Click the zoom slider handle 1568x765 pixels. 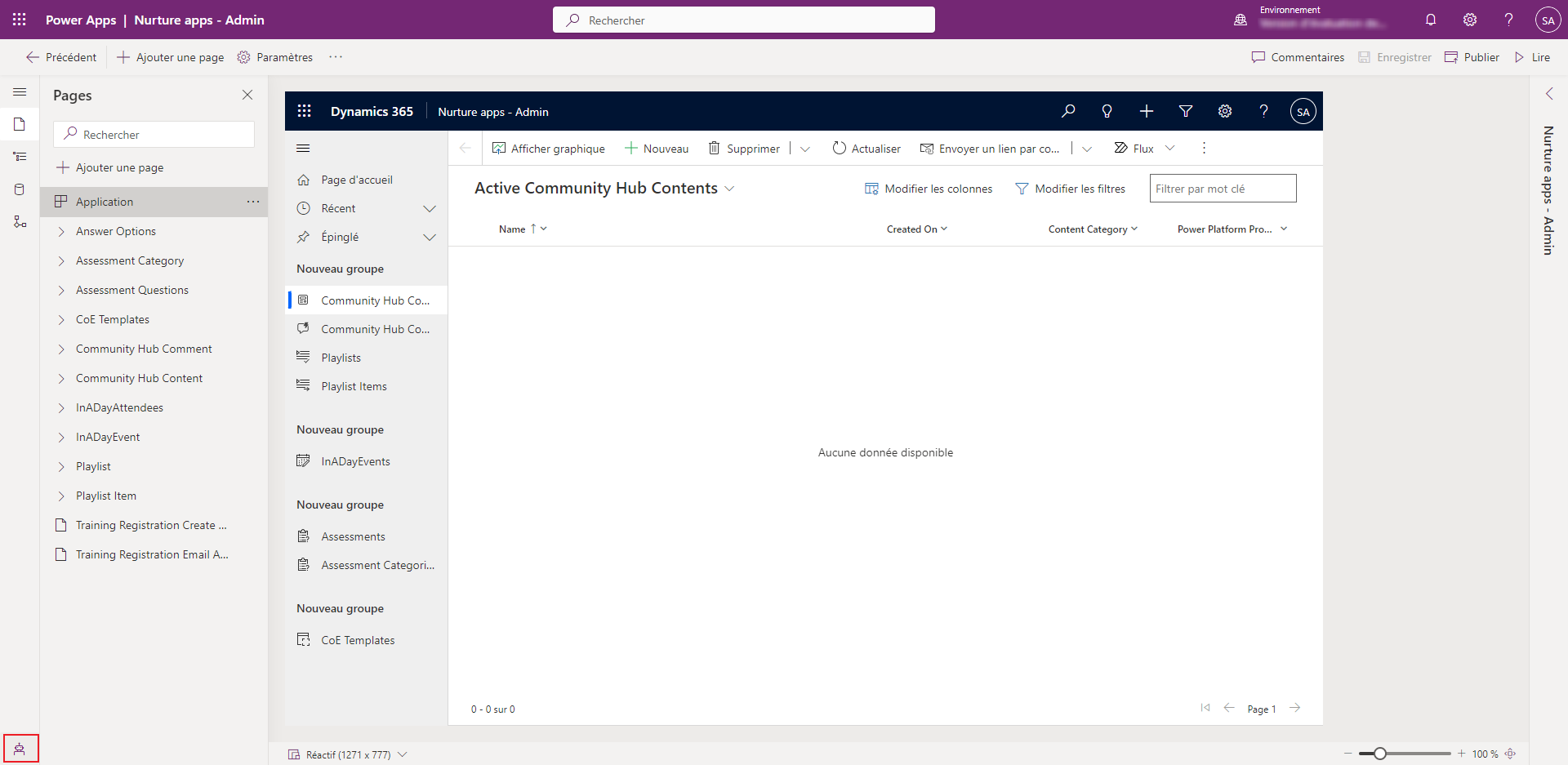pos(1379,754)
